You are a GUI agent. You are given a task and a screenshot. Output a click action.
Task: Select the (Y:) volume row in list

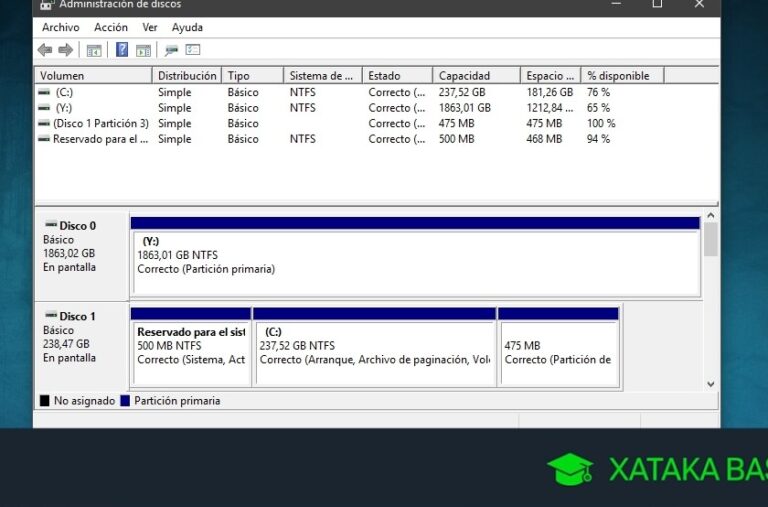coord(64,108)
